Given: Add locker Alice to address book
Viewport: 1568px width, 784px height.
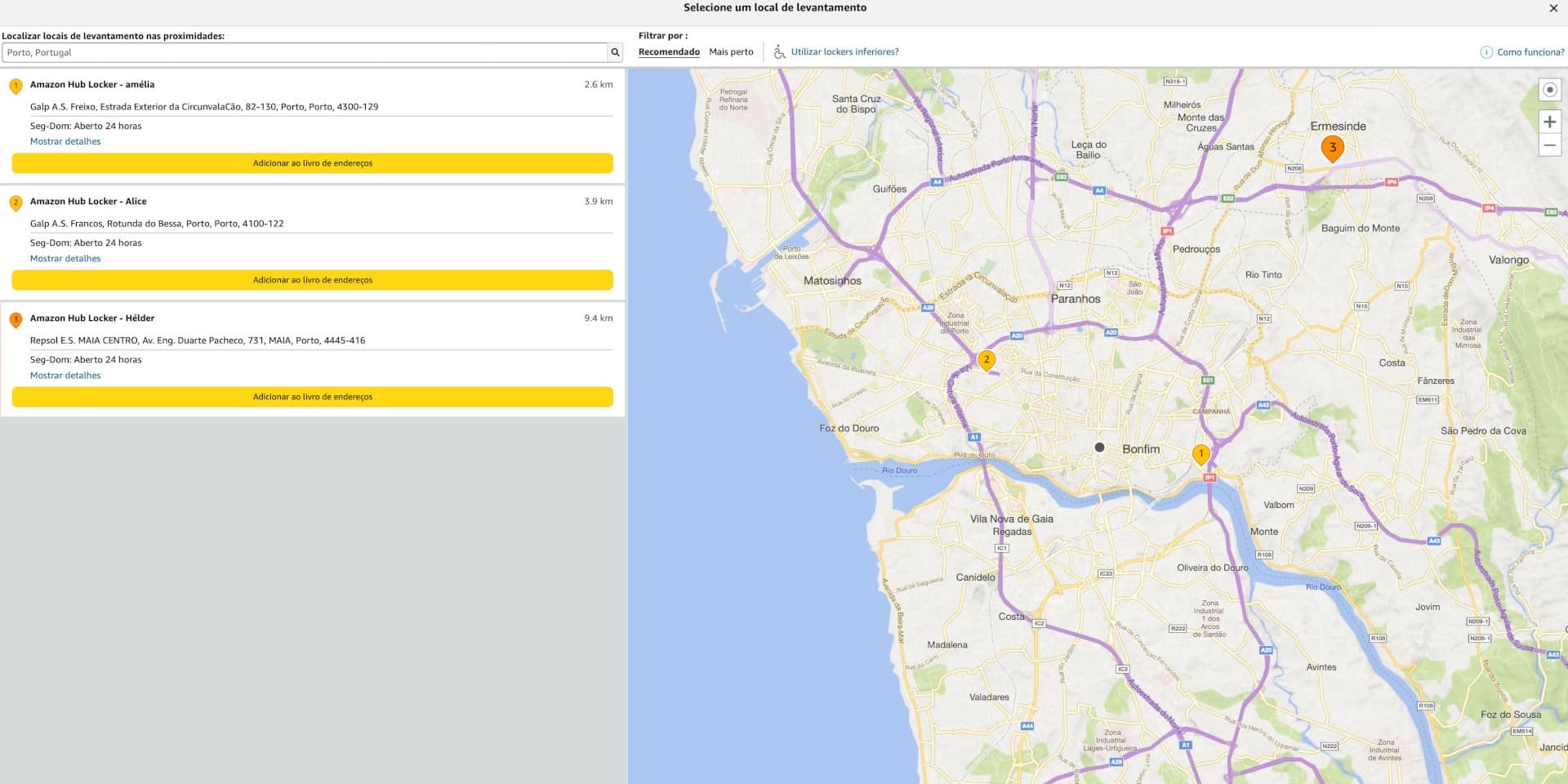Looking at the screenshot, I should pos(312,280).
